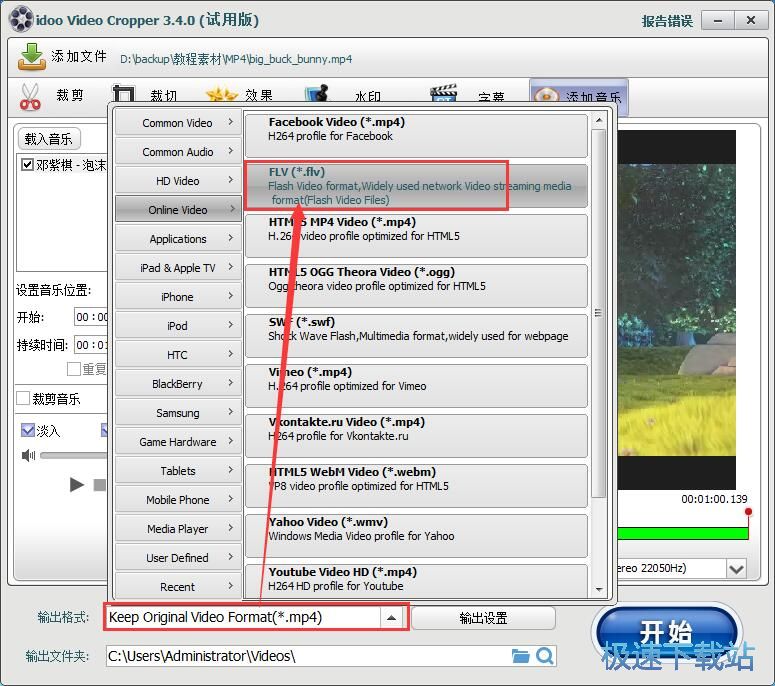This screenshot has width=775, height=686.
Task: Toggle the 邓紫棋 music track checkbox
Action: point(27,164)
